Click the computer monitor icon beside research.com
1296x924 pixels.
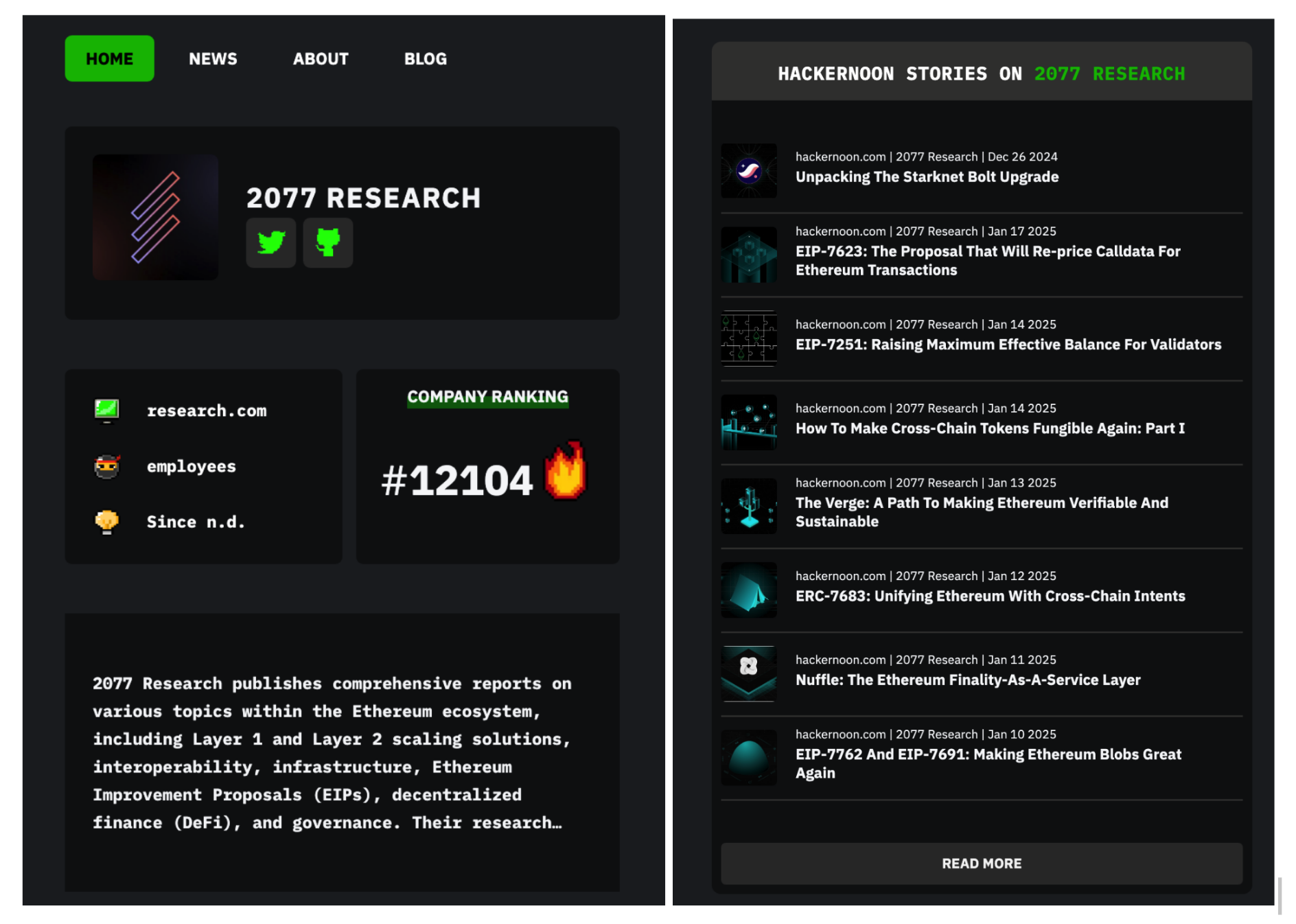[106, 411]
